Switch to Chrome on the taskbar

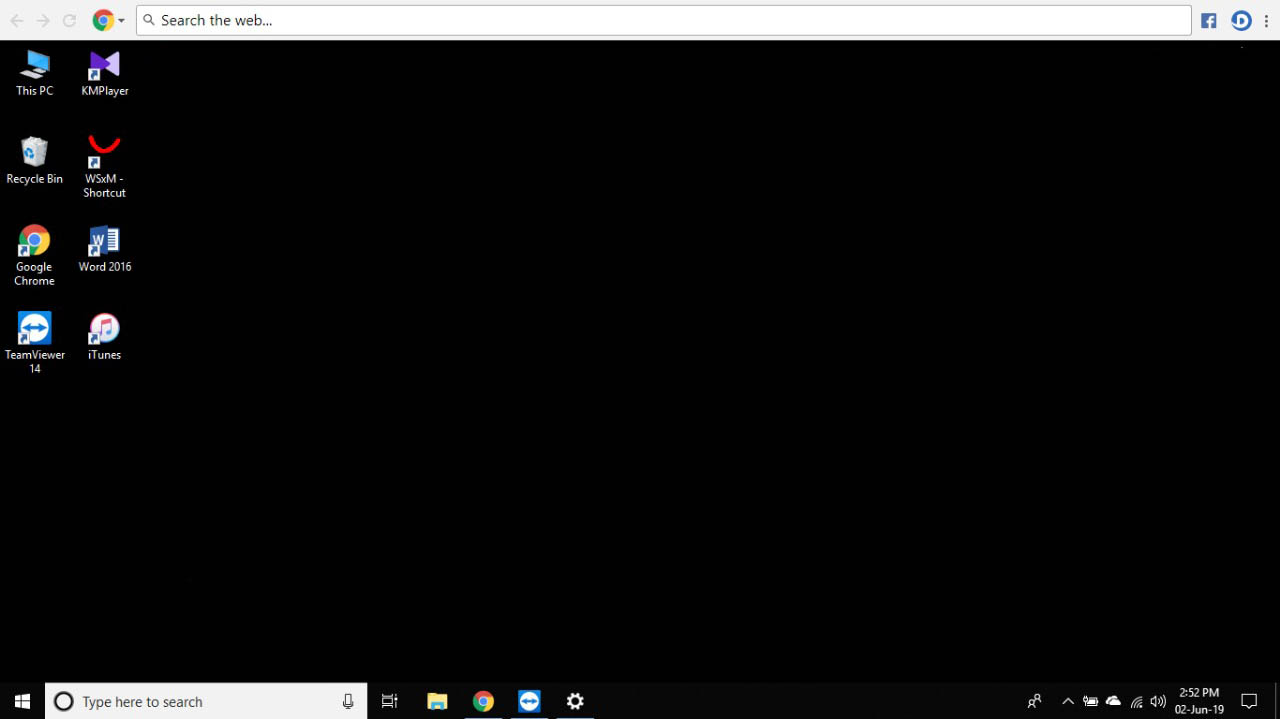click(x=483, y=701)
